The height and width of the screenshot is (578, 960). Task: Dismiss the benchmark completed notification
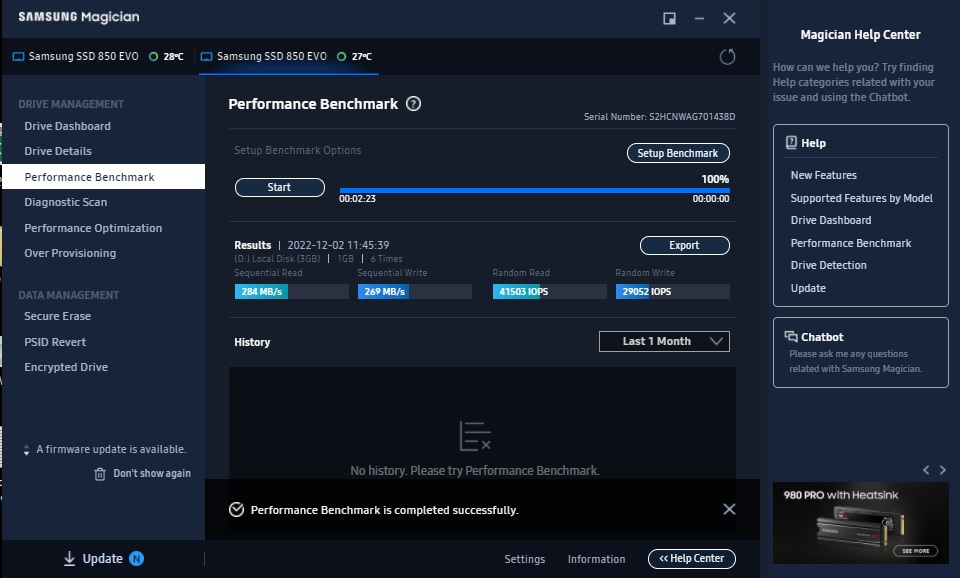click(x=729, y=509)
